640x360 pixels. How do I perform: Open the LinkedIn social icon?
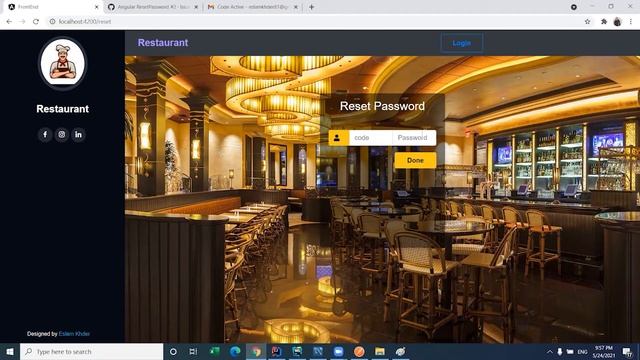tap(78, 134)
